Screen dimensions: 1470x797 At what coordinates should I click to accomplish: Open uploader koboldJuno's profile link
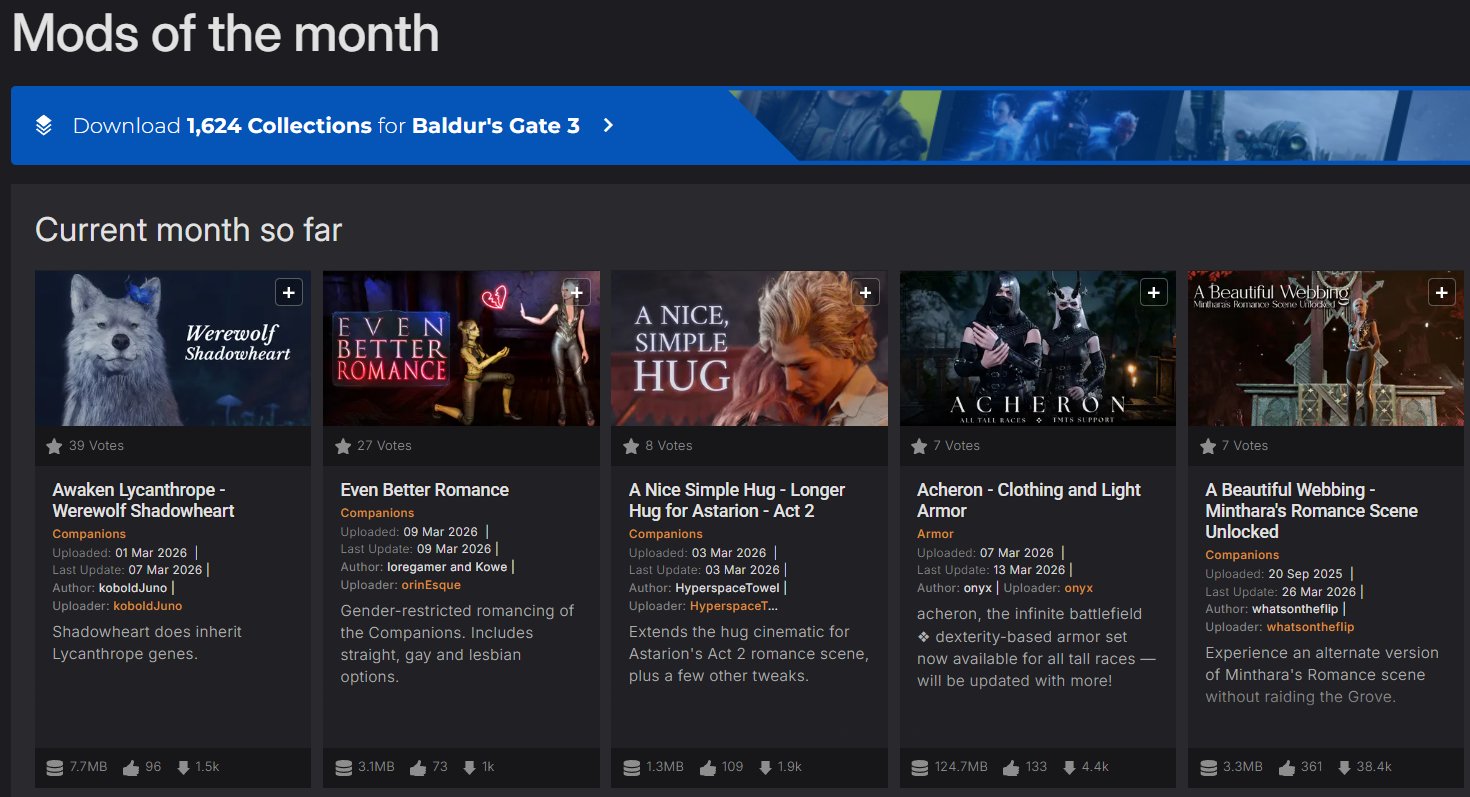[148, 606]
